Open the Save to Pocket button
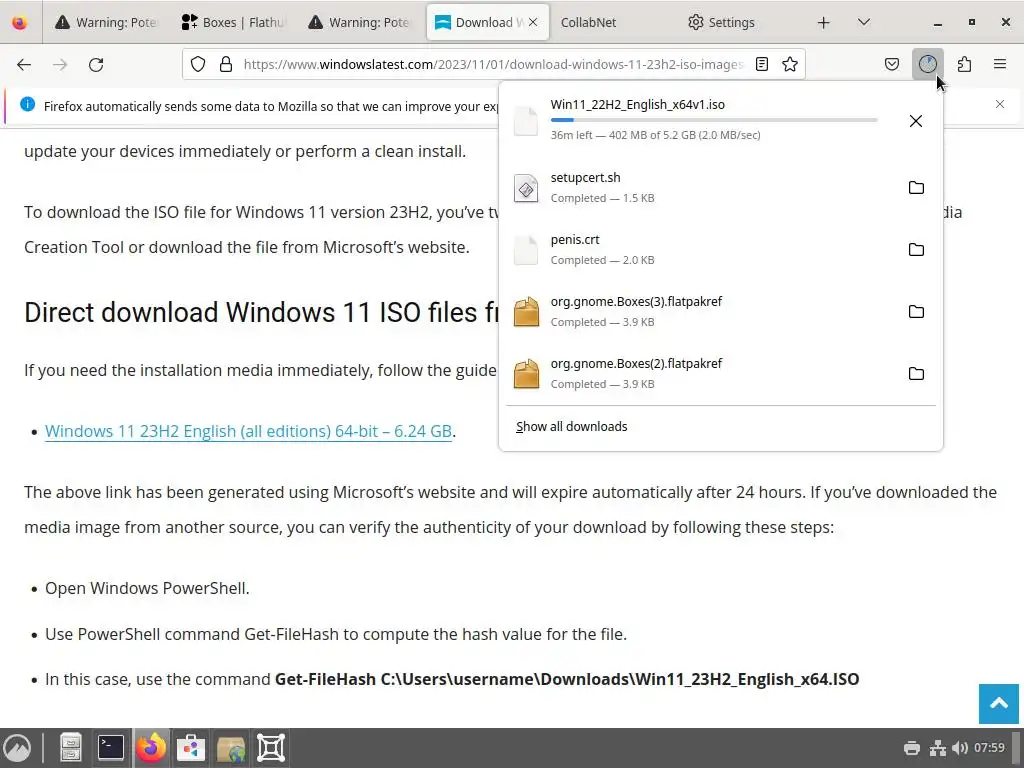The width and height of the screenshot is (1024, 768). click(x=891, y=64)
